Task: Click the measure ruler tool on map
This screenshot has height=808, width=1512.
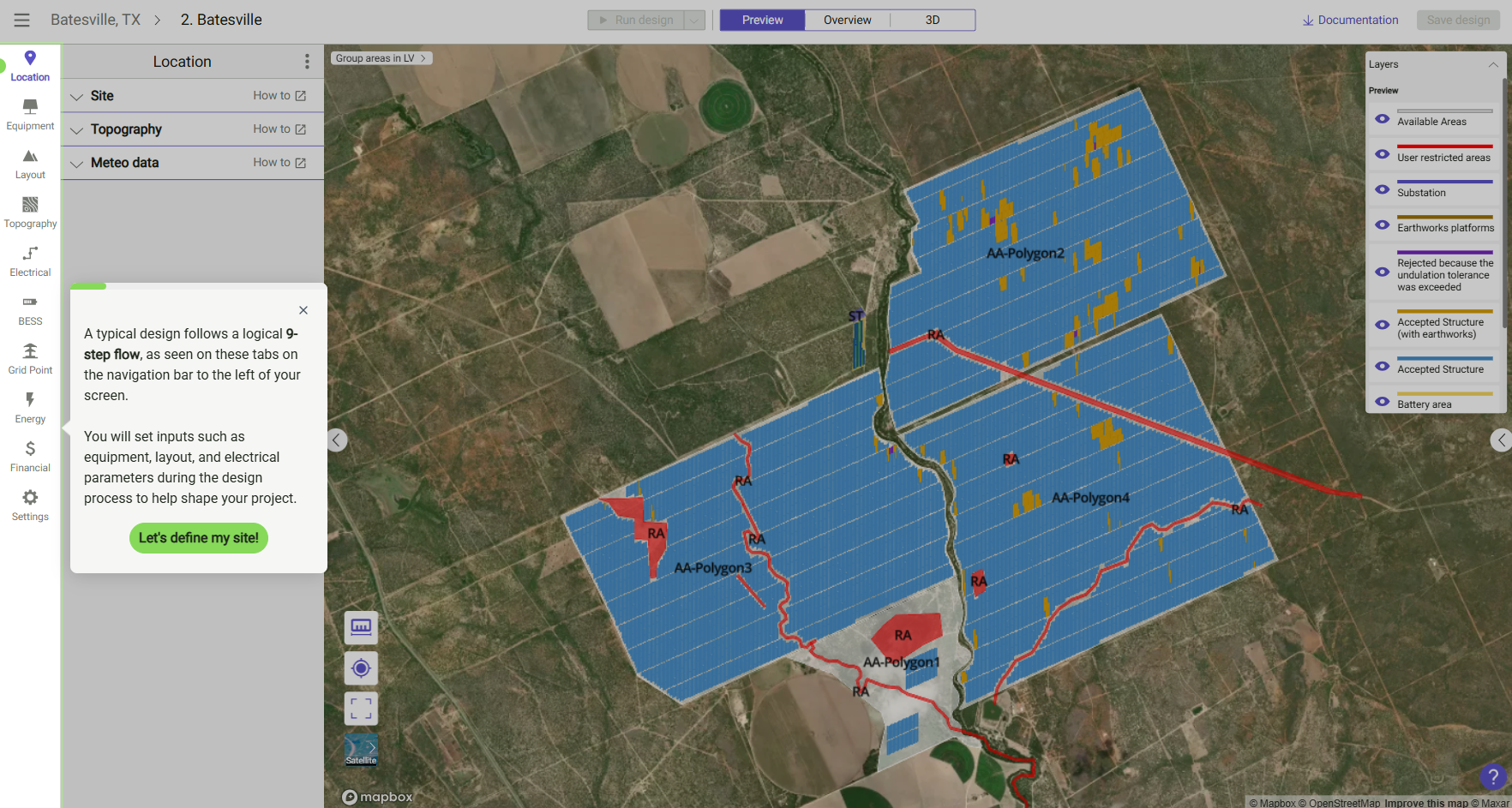Action: click(361, 627)
